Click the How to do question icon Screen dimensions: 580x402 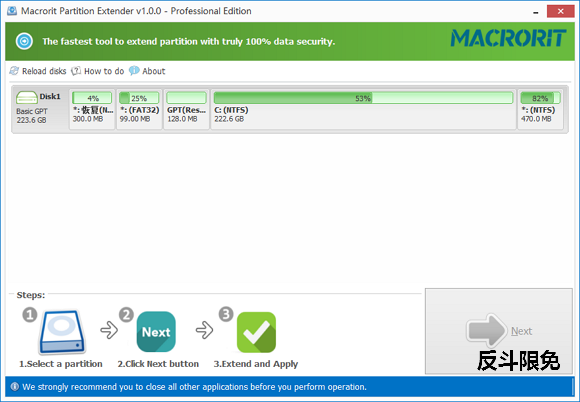(x=76, y=71)
